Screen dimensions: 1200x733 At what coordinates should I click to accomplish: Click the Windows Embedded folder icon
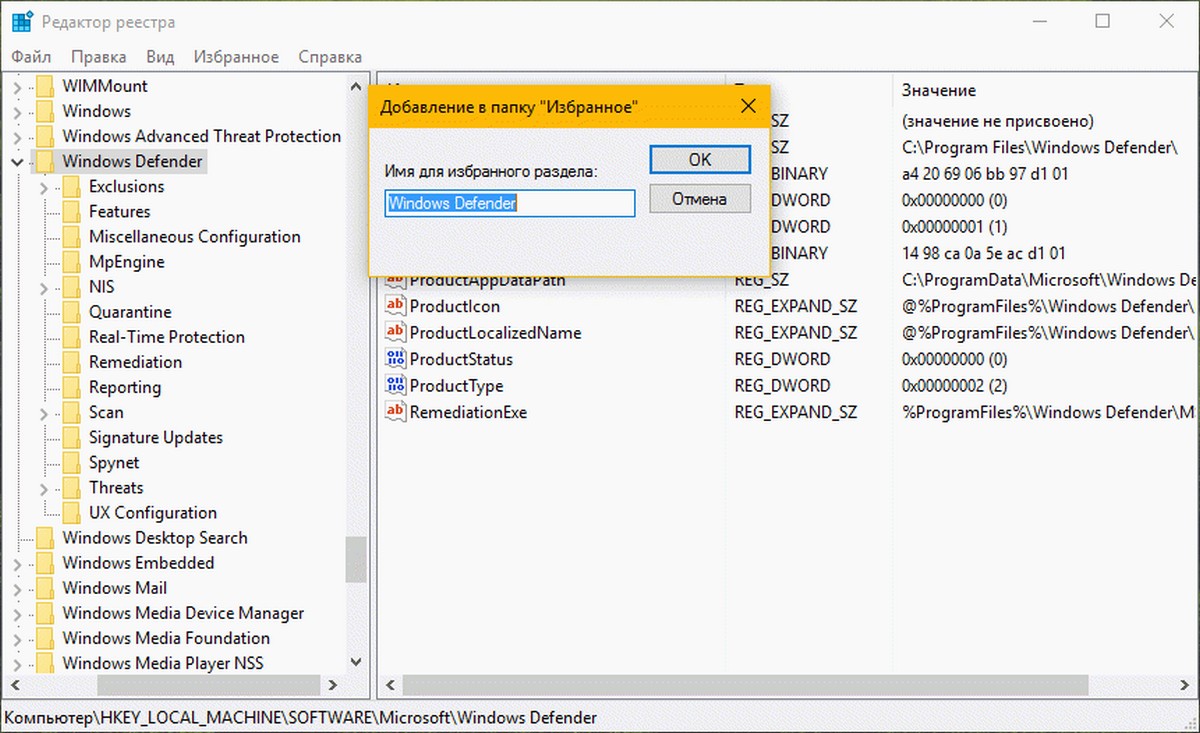pyautogui.click(x=43, y=563)
